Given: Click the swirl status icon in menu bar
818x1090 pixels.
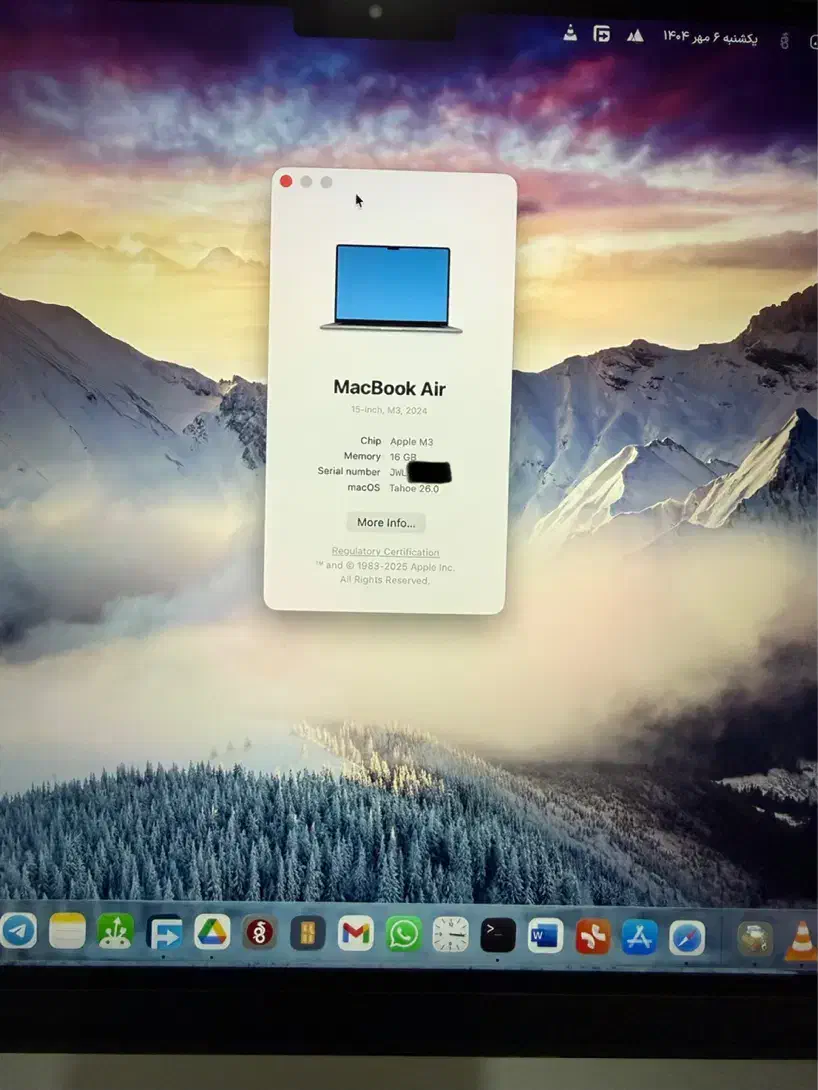Looking at the screenshot, I should coord(784,41).
